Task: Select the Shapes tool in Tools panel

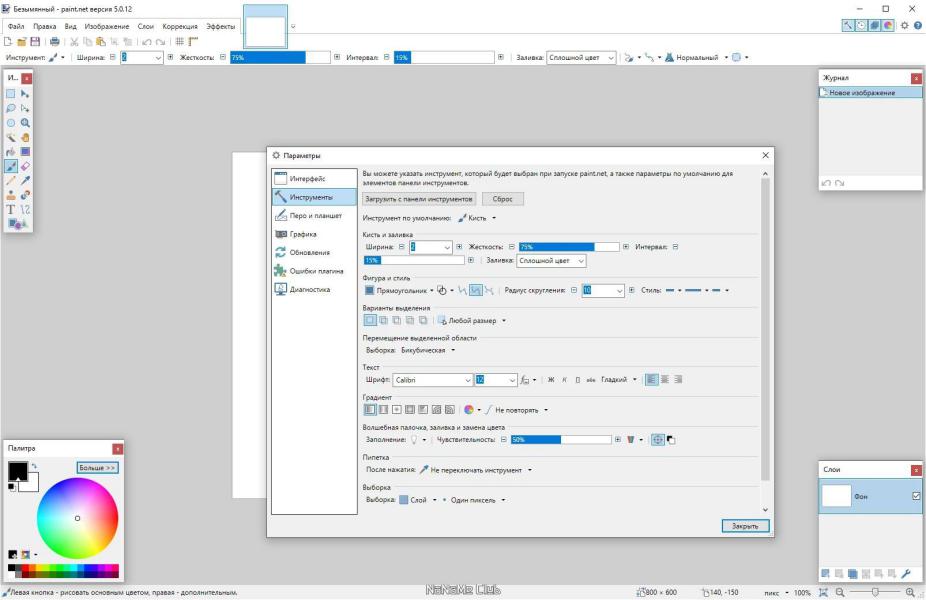Action: click(x=16, y=224)
